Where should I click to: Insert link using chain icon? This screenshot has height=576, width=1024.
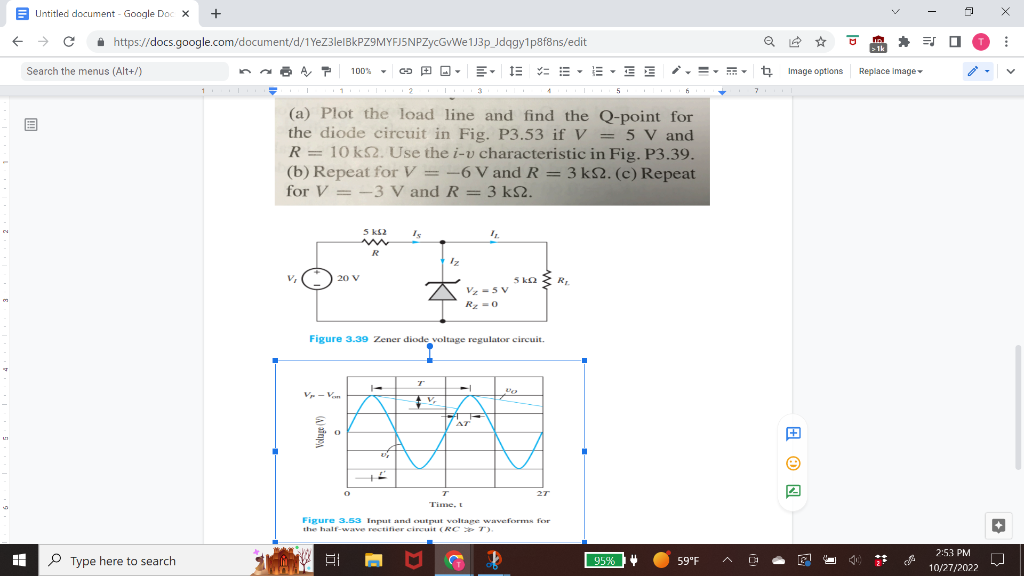click(x=406, y=71)
